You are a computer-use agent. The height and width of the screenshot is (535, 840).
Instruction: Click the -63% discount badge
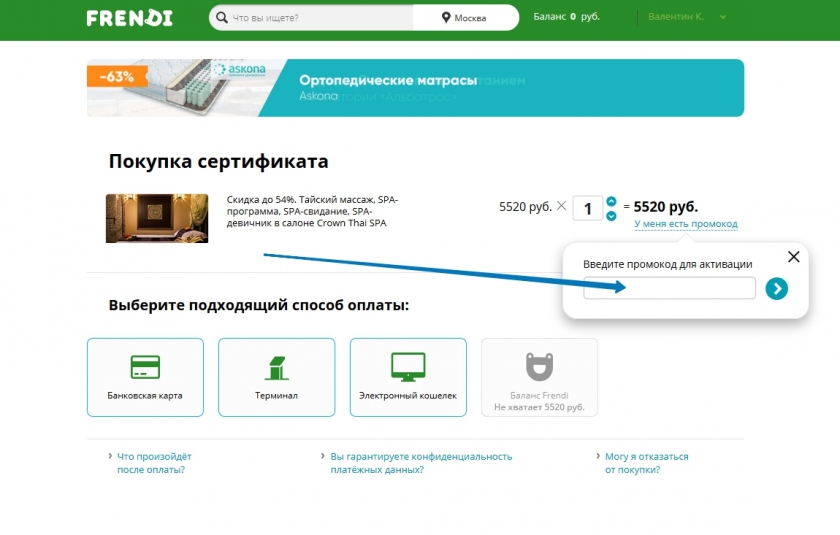click(117, 77)
